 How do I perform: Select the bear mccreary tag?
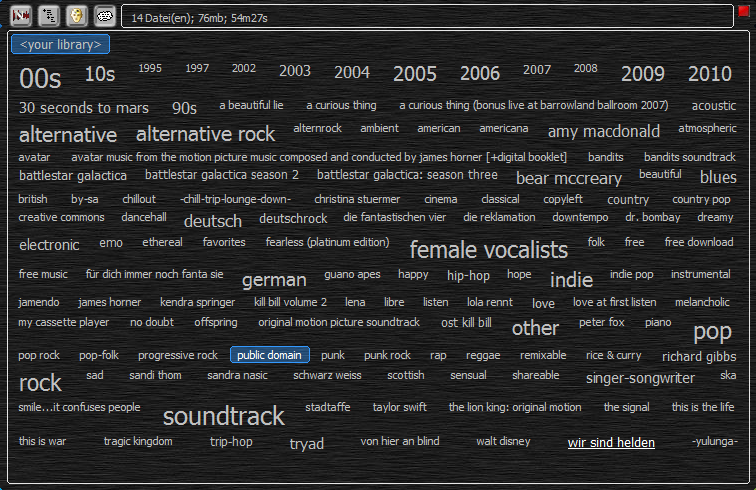[568, 178]
